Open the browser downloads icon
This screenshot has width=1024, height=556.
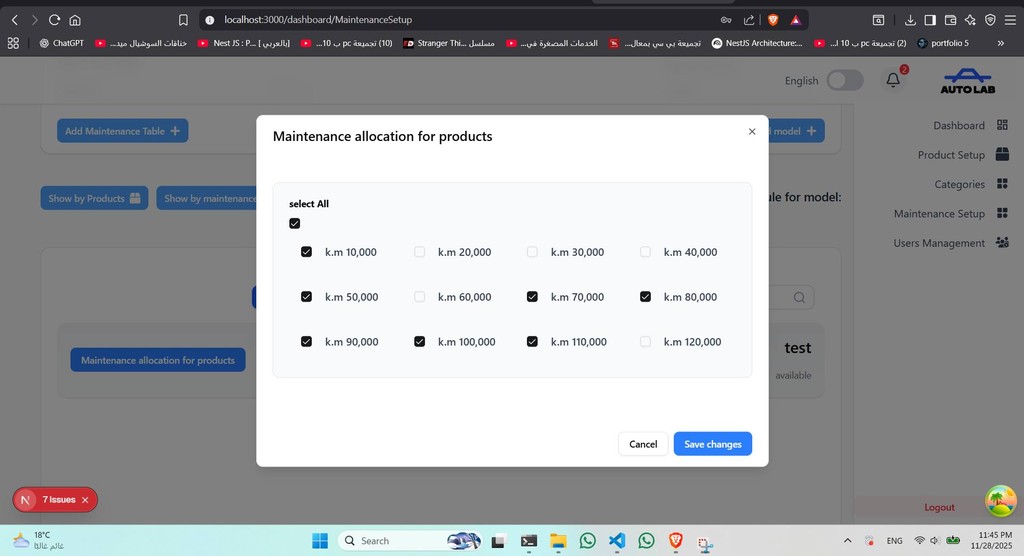click(910, 20)
